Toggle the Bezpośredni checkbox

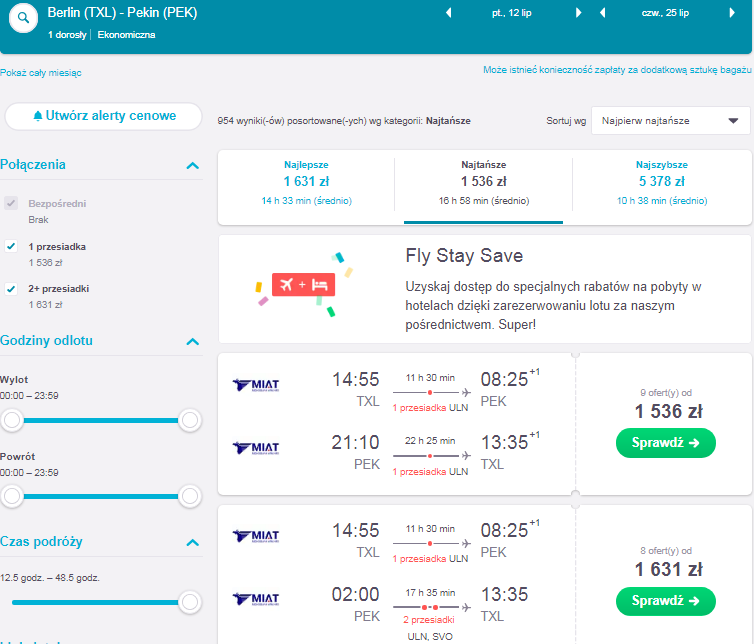[11, 203]
